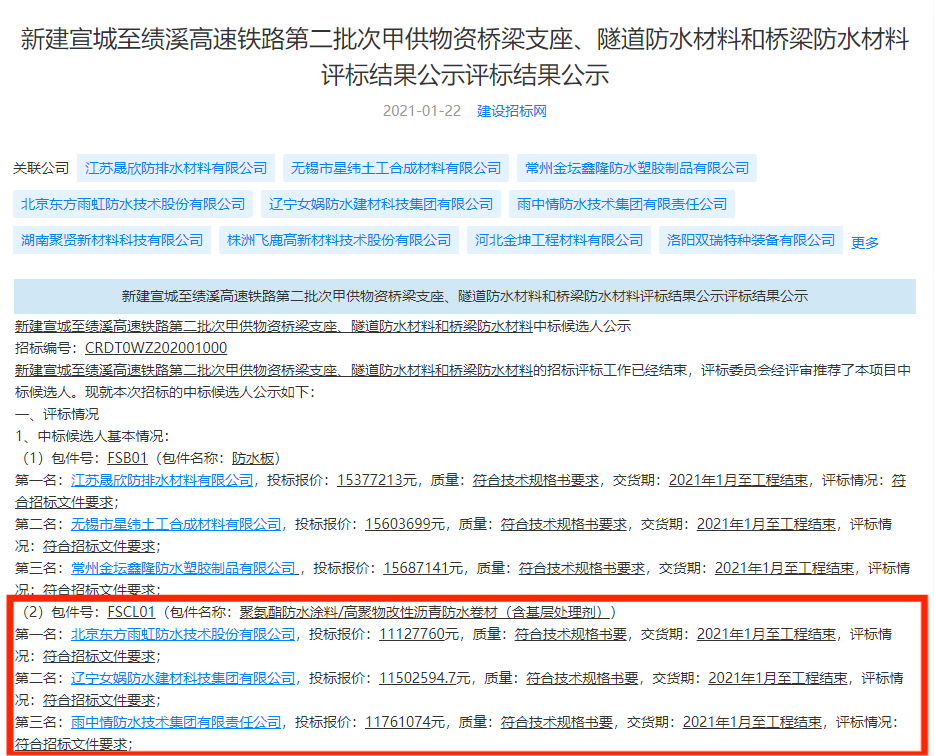The image size is (934, 756).
Task: Click the tender number CRDT0WZ202001000
Action: click(x=156, y=348)
